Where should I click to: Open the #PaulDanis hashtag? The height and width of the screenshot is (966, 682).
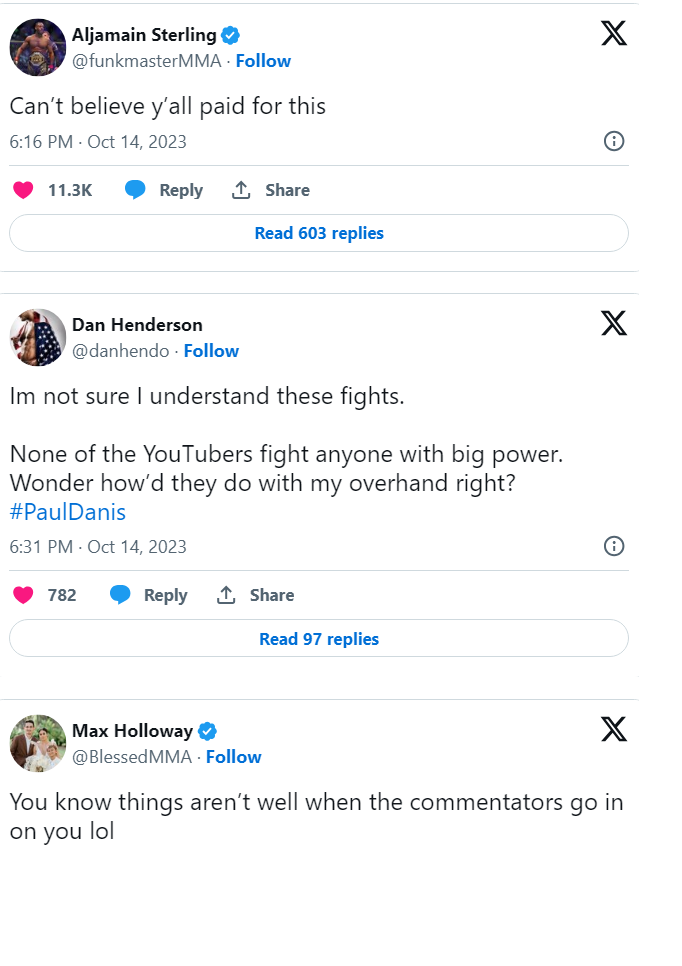click(68, 512)
